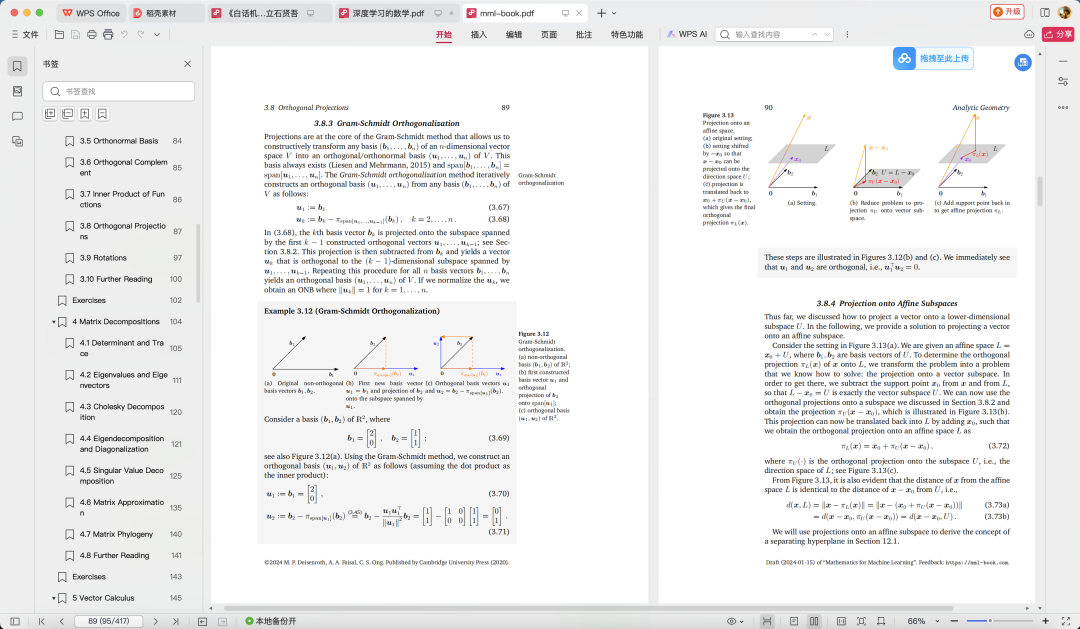
Task: Toggle single page view mode
Action: 793,621
